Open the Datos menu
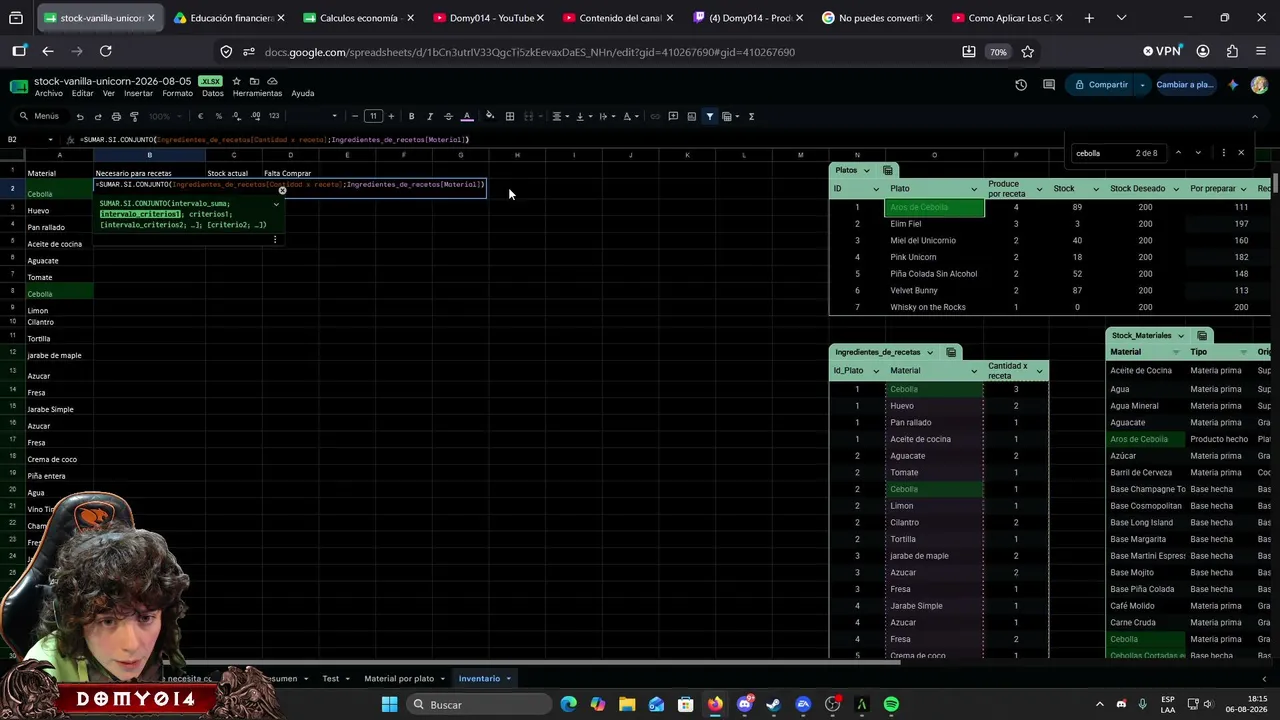Image resolution: width=1280 pixels, height=720 pixels. point(213,93)
